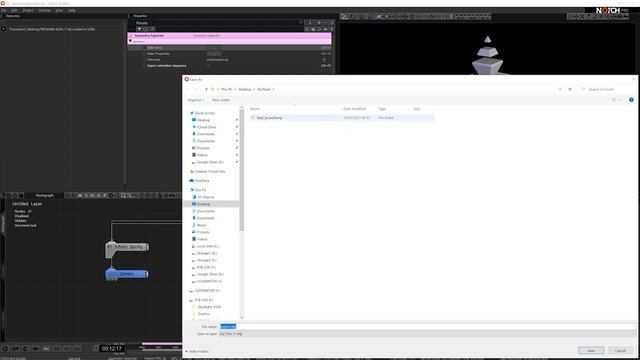Click the dialog search box
The width and height of the screenshot is (640, 360).
click(x=607, y=89)
